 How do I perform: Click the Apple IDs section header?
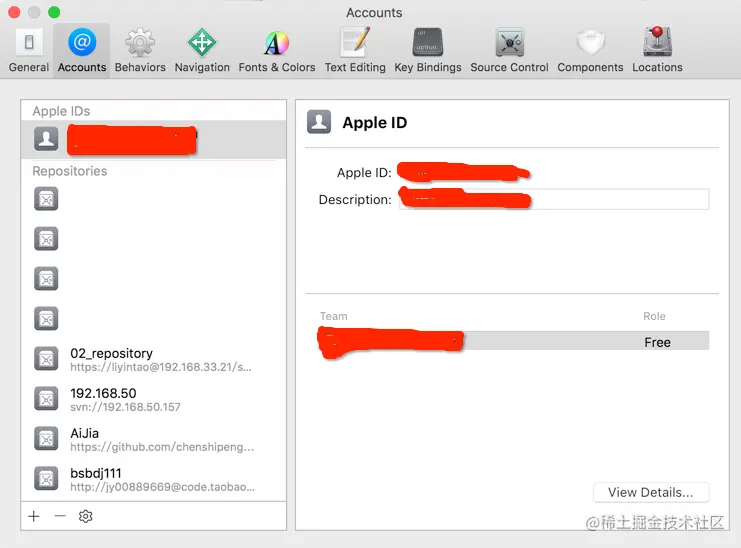coord(61,111)
